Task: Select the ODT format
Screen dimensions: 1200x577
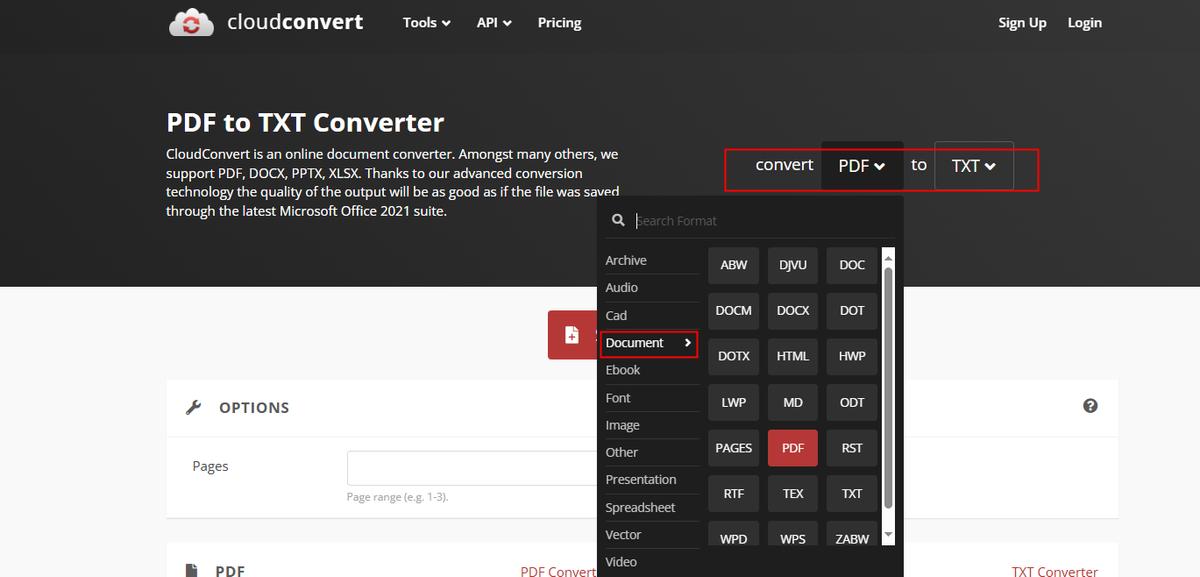Action: (x=852, y=402)
